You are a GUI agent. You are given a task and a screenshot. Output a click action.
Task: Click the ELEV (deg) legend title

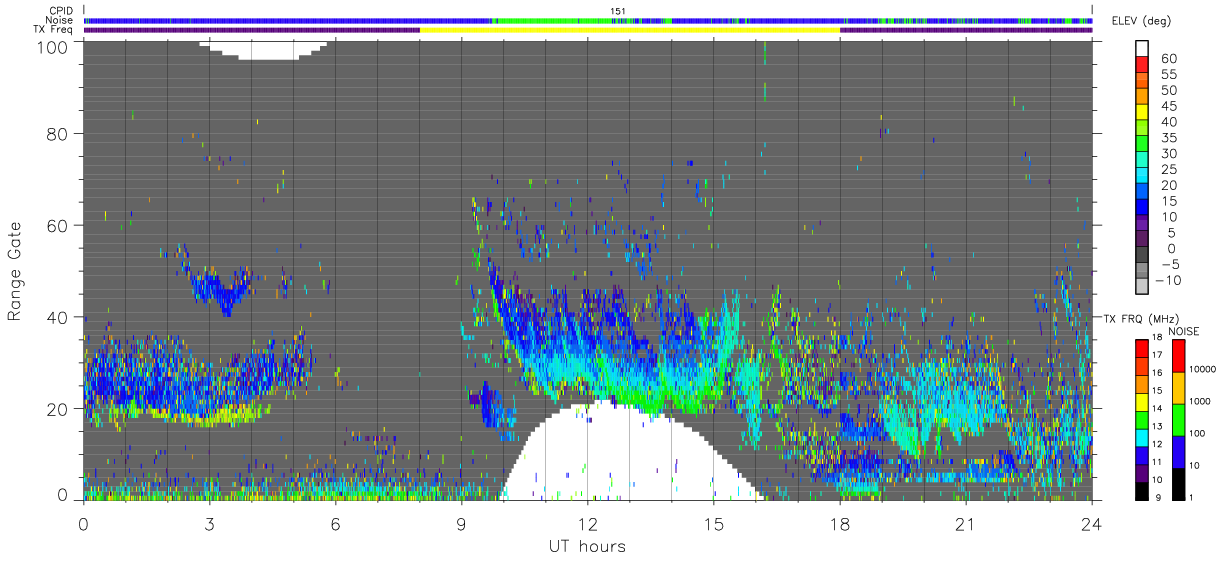coord(1143,21)
